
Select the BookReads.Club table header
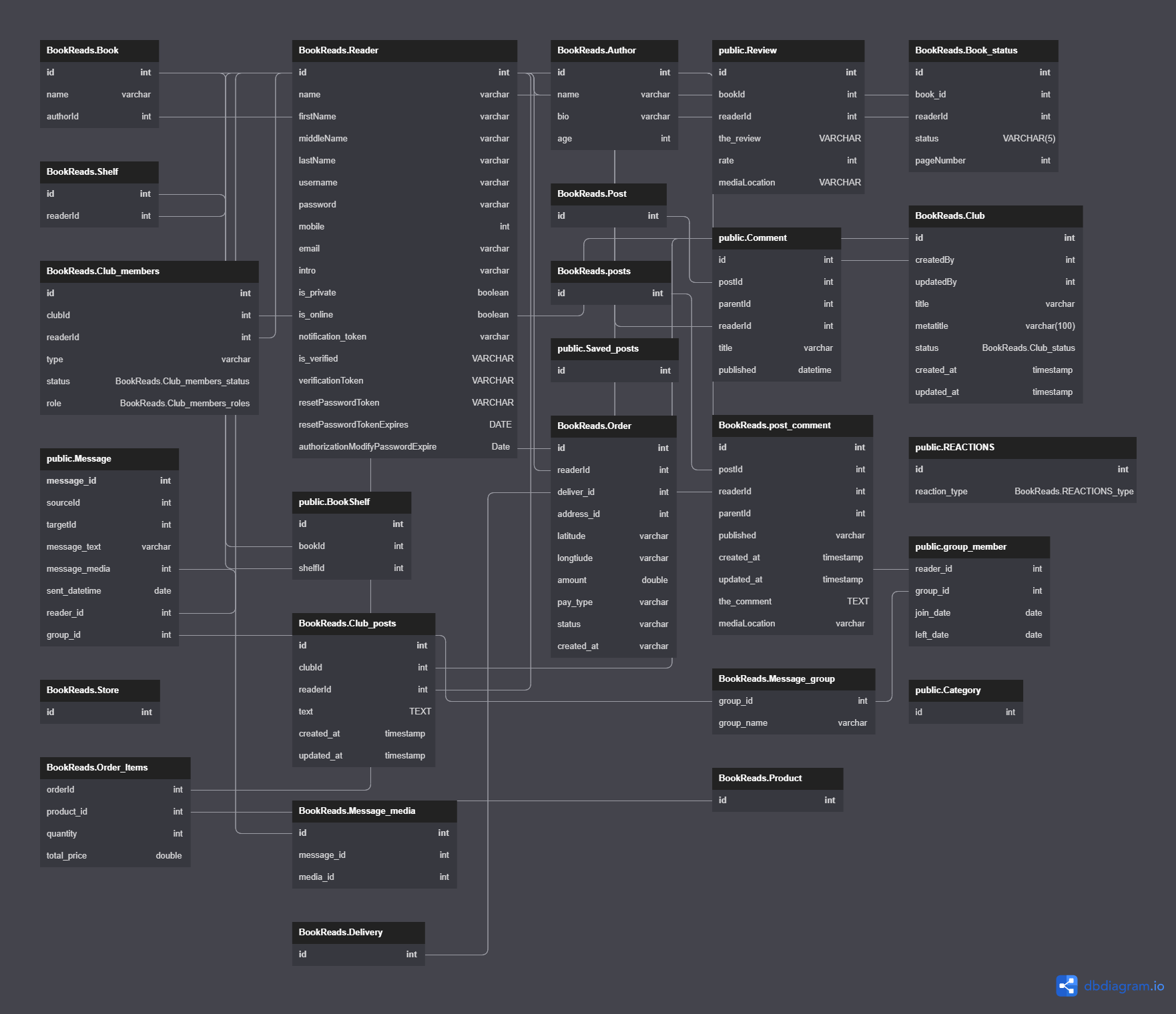coord(995,216)
